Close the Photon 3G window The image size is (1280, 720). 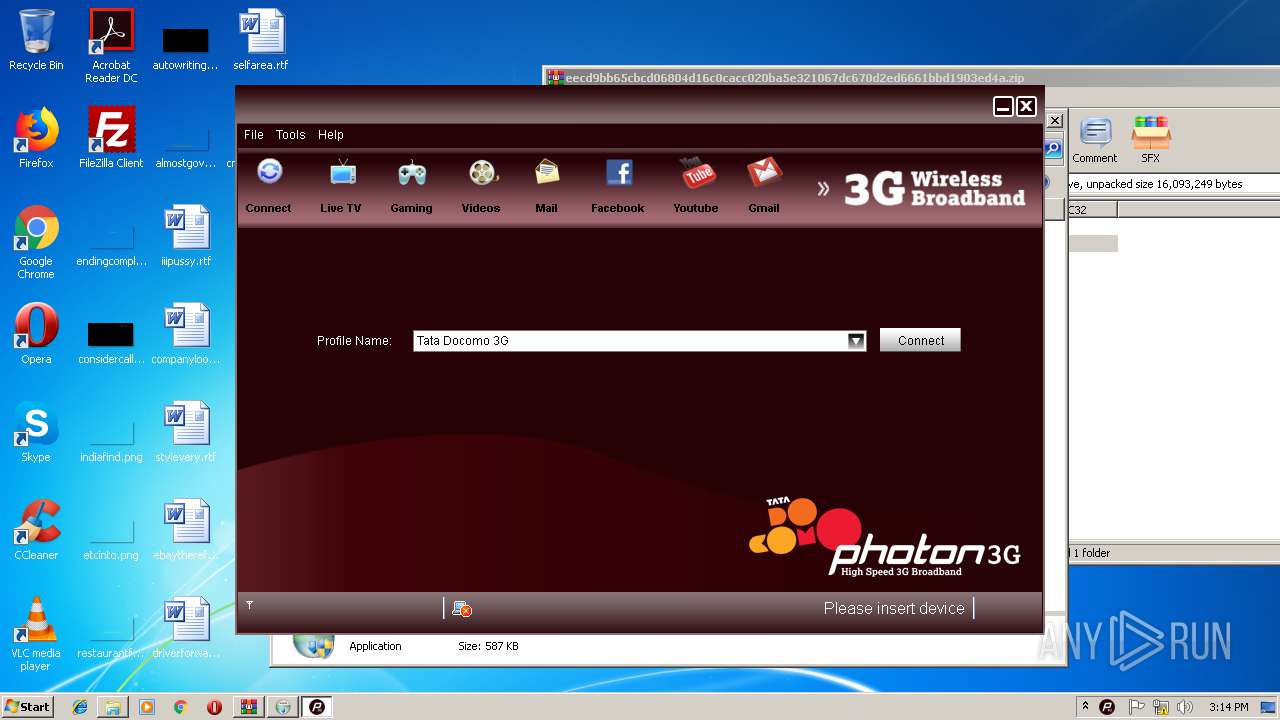[1027, 107]
